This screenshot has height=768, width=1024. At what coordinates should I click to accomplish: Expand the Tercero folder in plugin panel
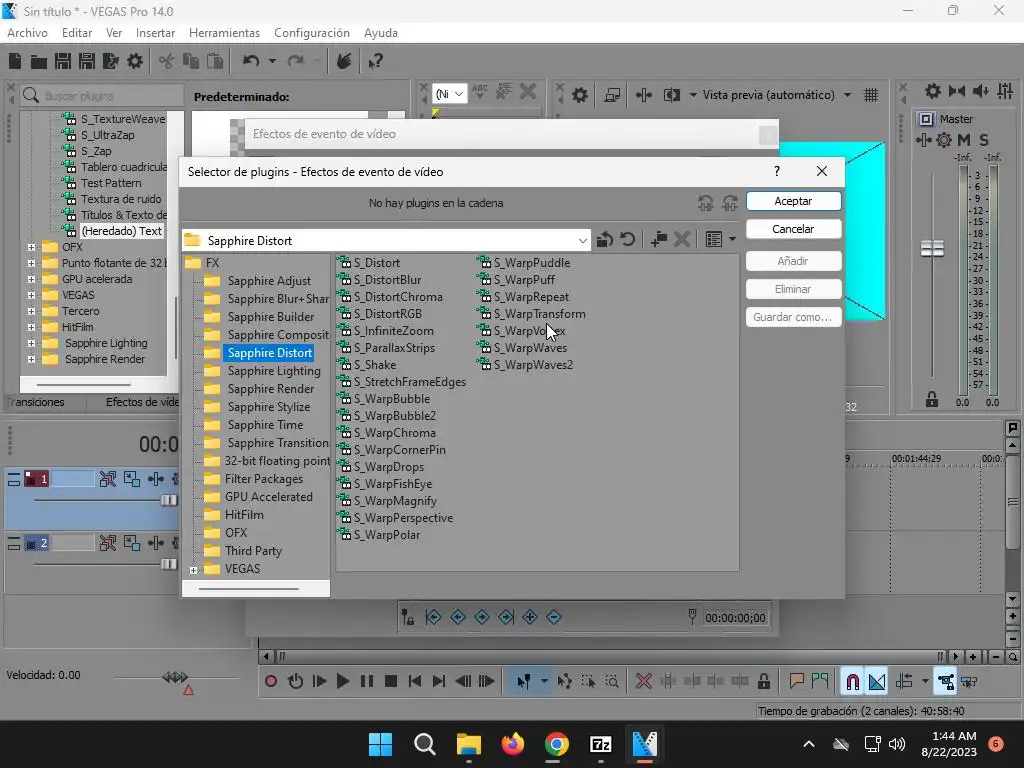pos(31,311)
